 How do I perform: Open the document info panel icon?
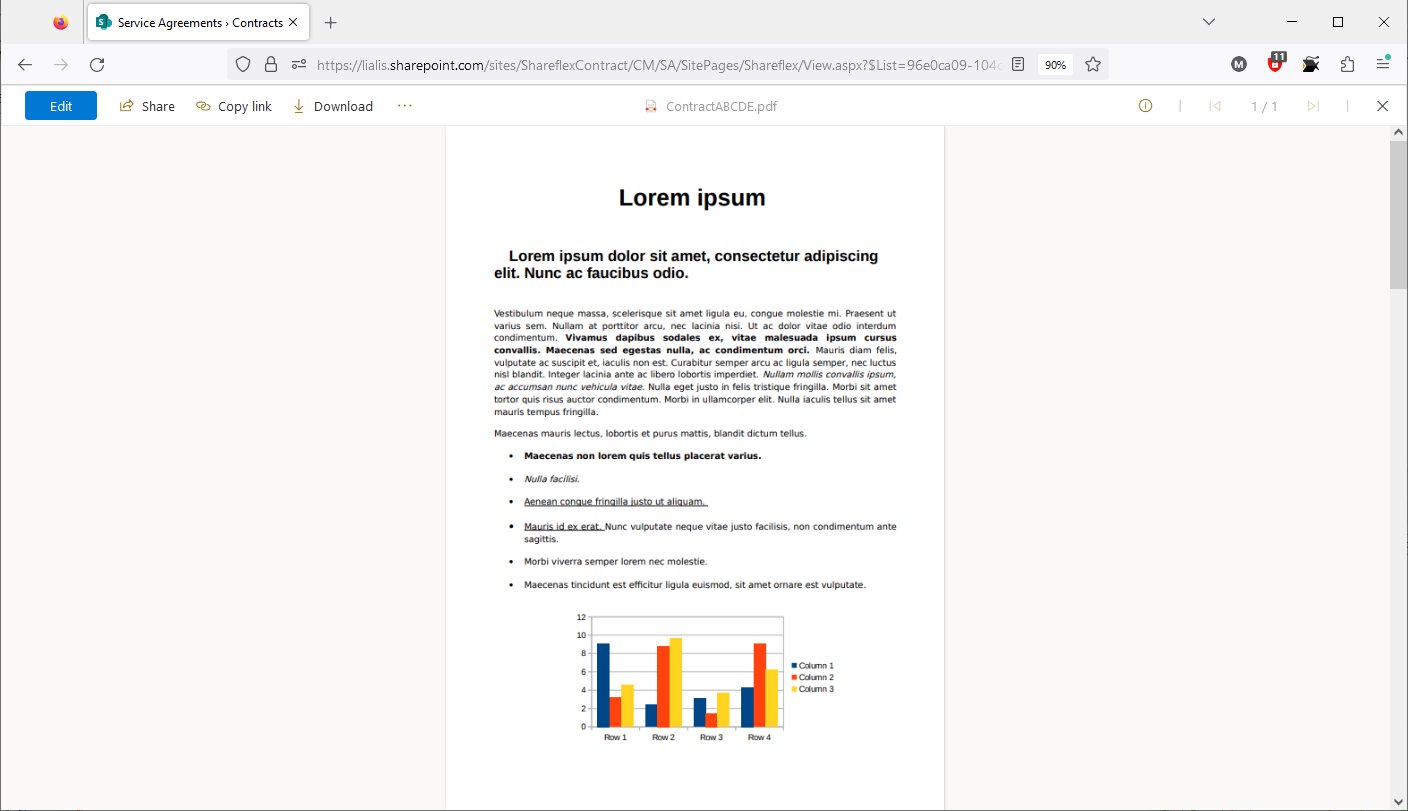point(1146,106)
